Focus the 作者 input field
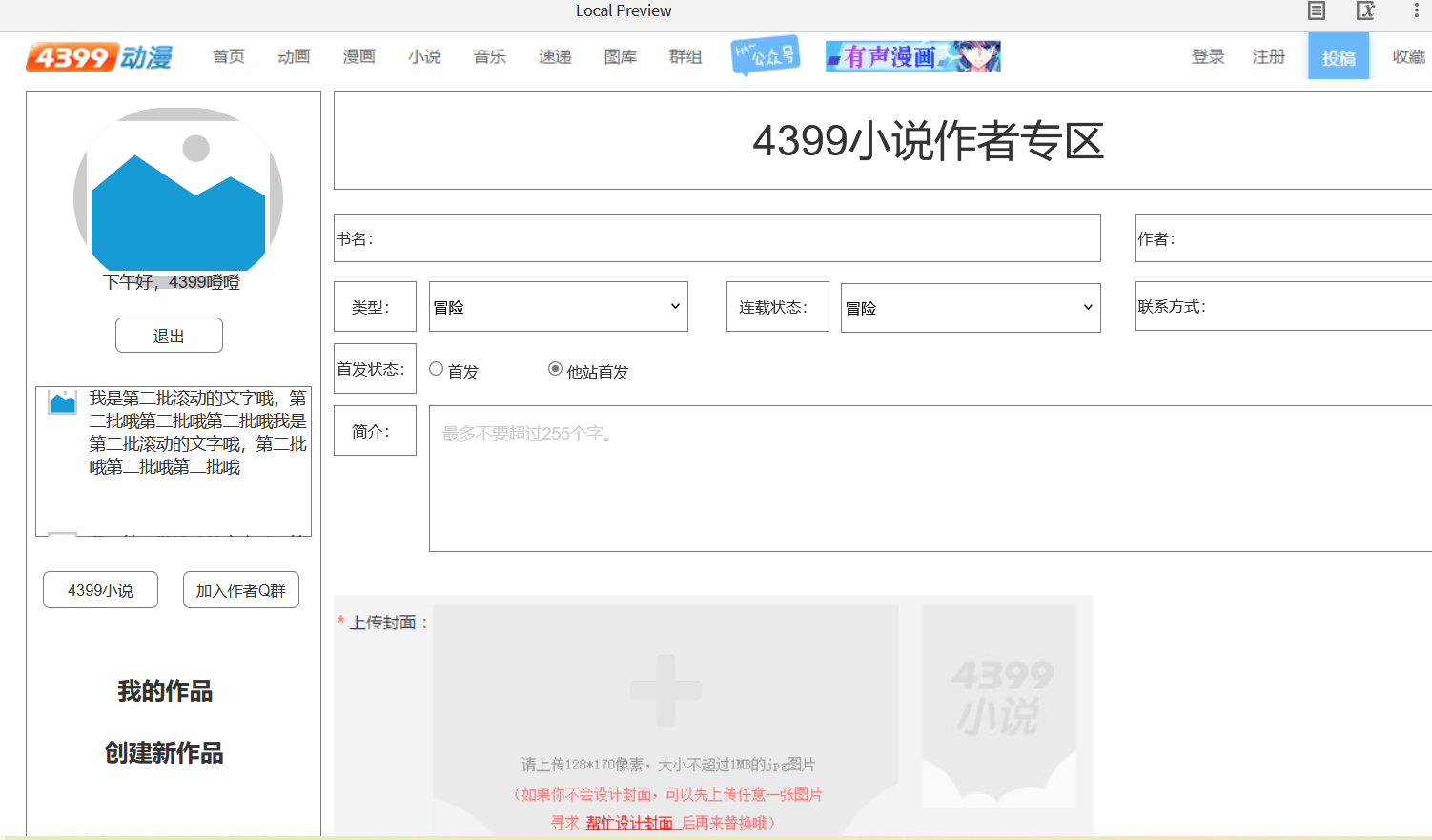The height and width of the screenshot is (840, 1432). click(1283, 238)
